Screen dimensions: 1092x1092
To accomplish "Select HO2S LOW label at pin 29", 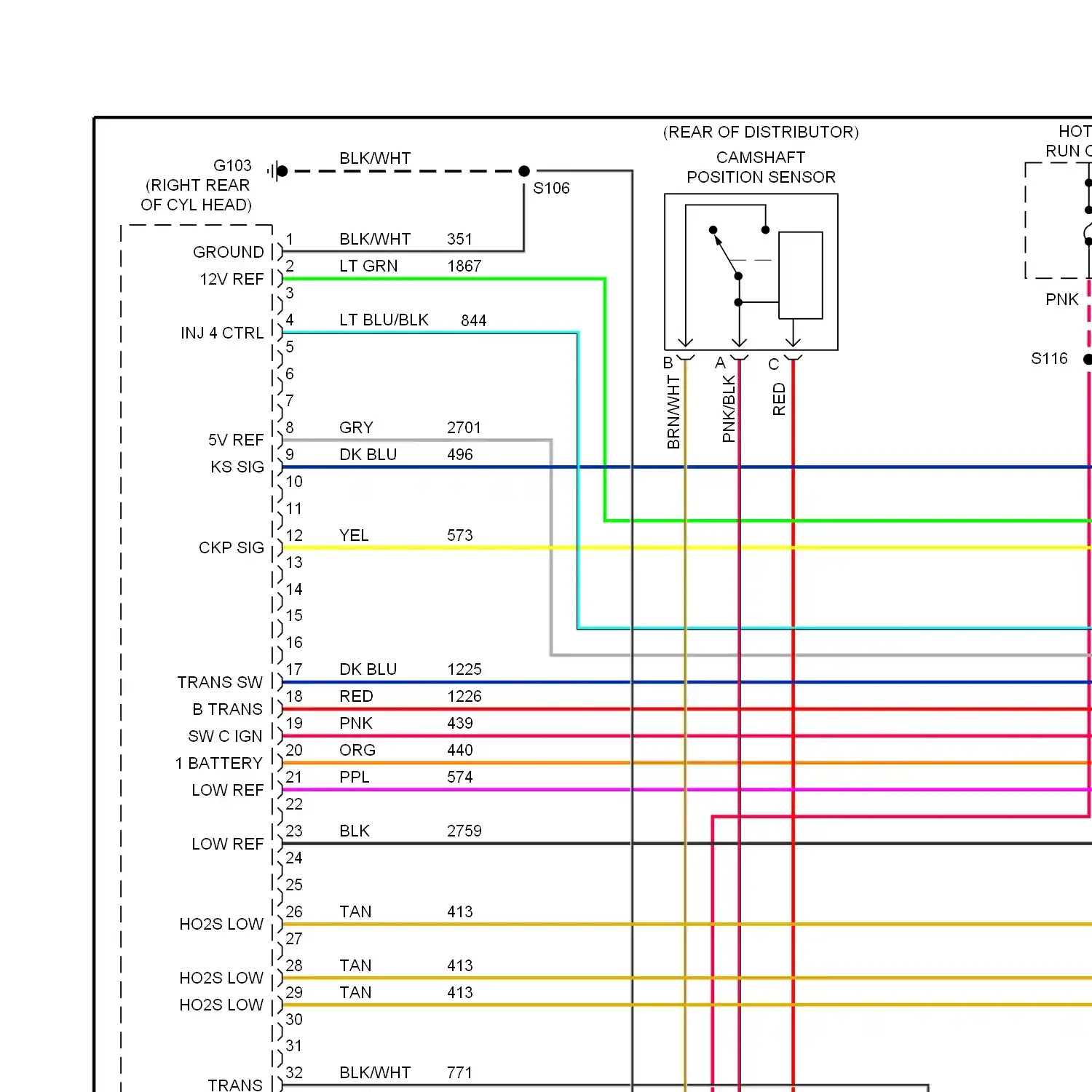I will click(221, 1005).
